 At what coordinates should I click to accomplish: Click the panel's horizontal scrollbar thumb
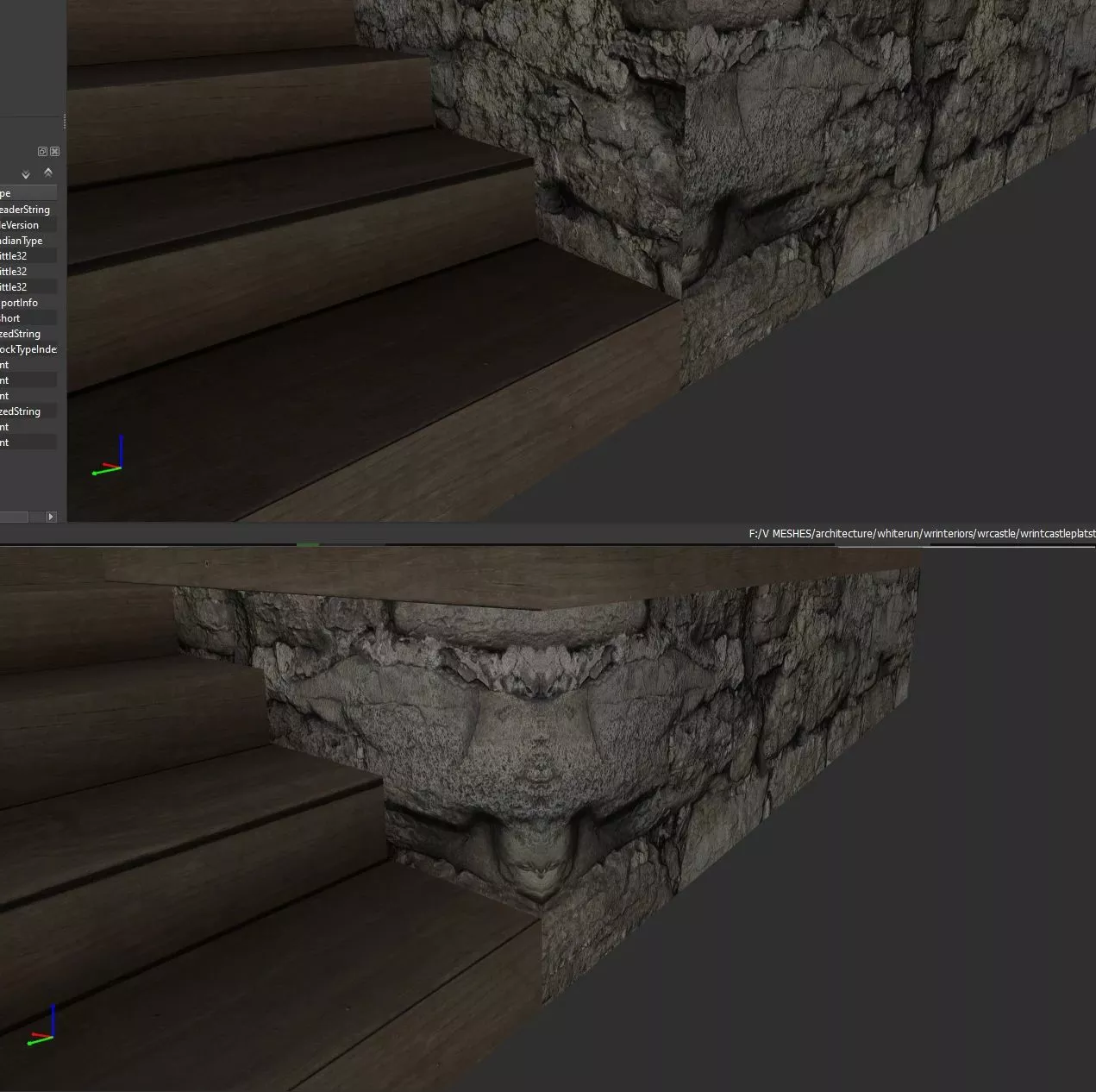pyautogui.click(x=15, y=517)
